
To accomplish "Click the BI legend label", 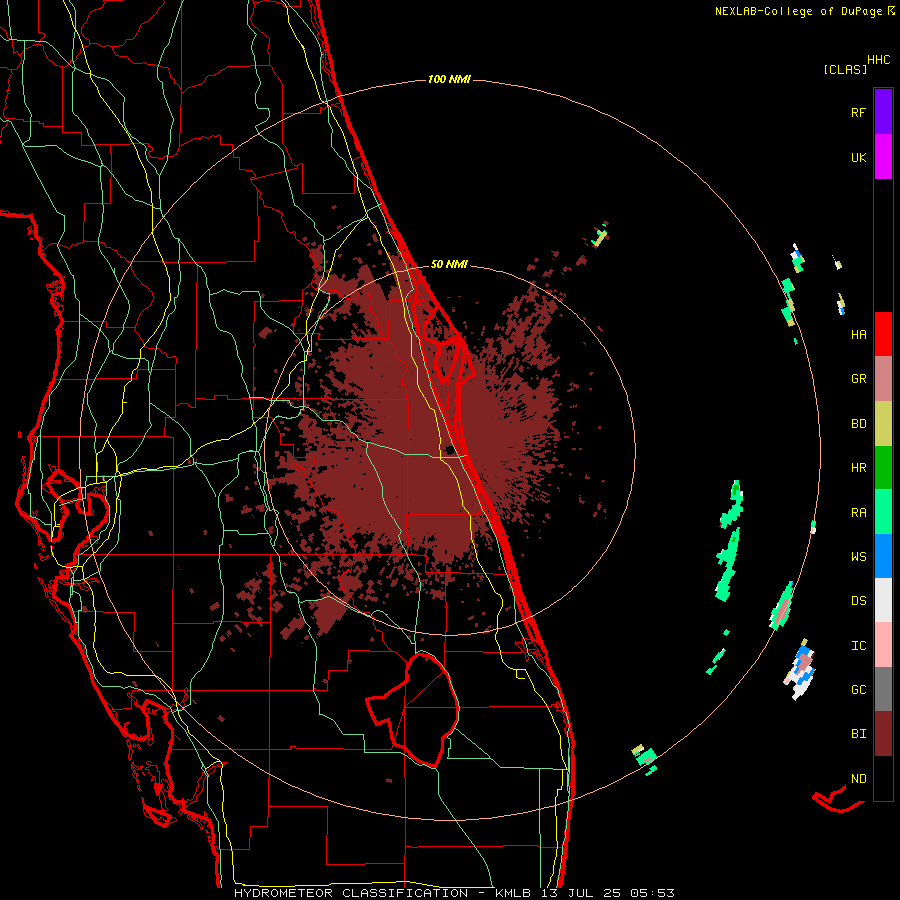I will click(858, 734).
